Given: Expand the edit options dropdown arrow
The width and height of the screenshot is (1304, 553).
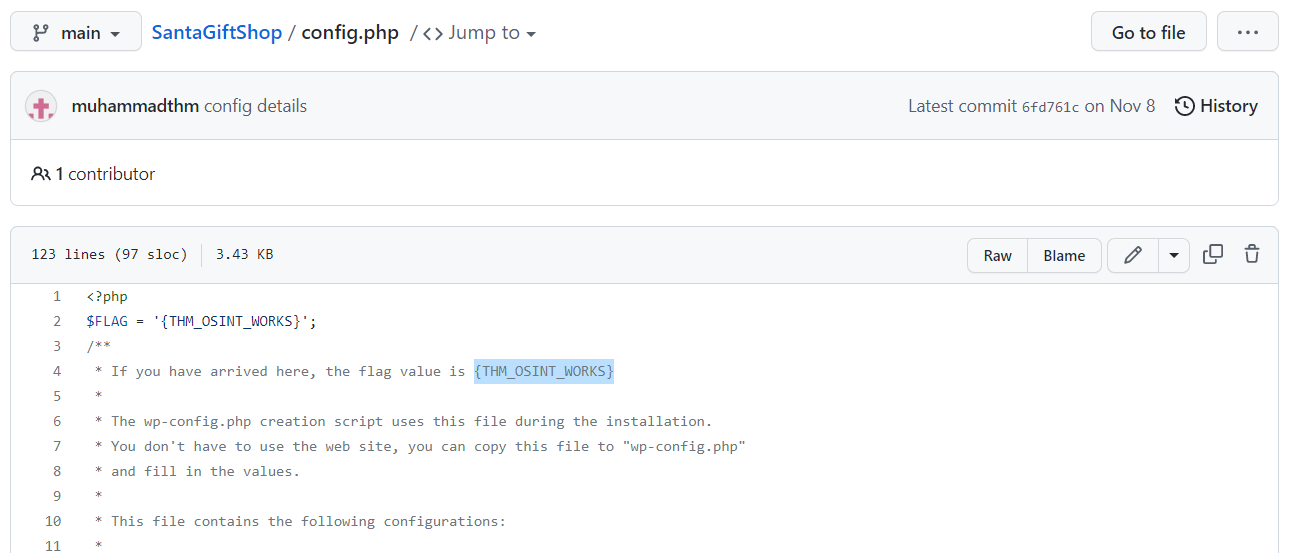Looking at the screenshot, I should pyautogui.click(x=1174, y=255).
